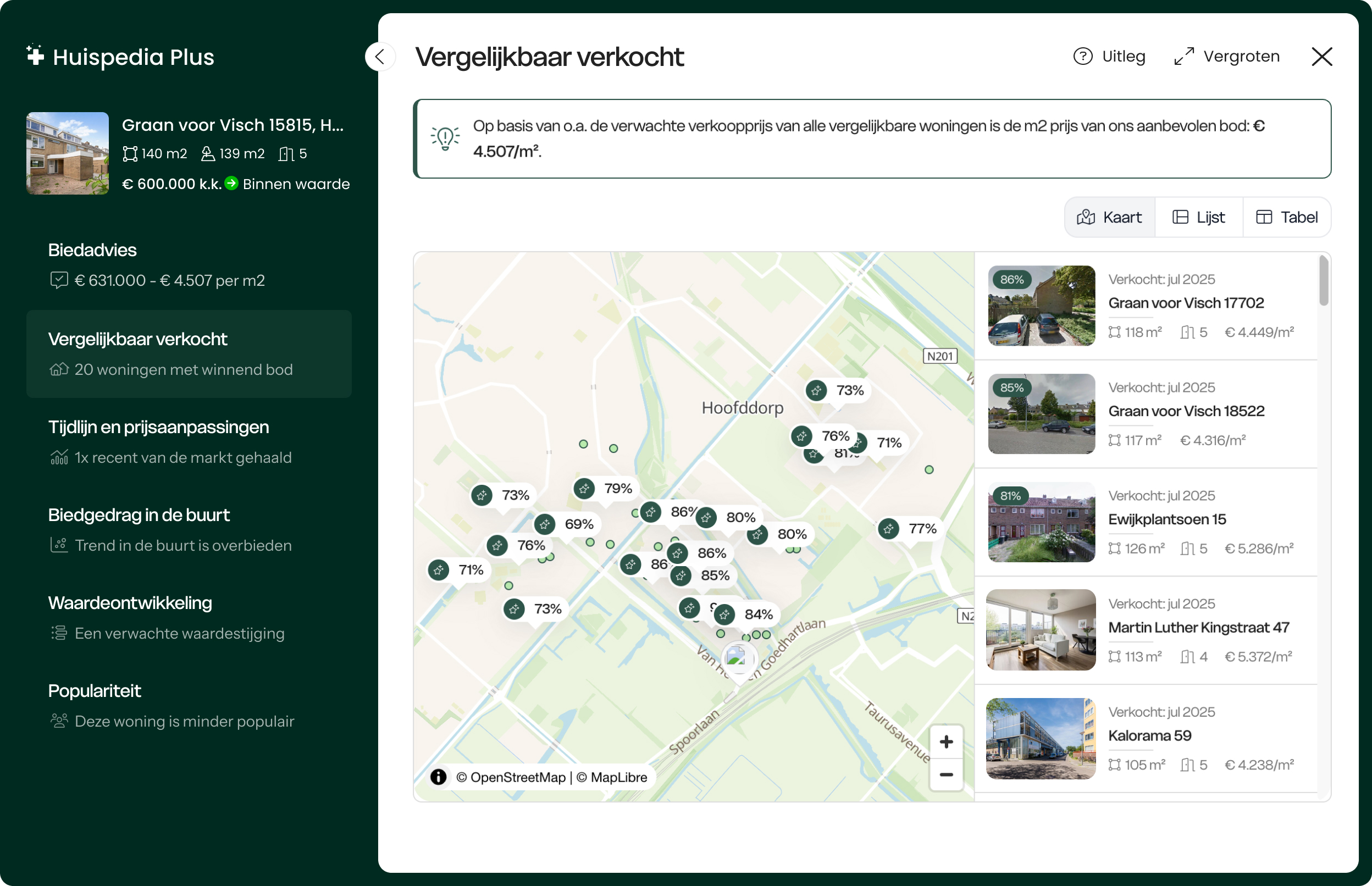Switch to the Lijst view
The height and width of the screenshot is (886, 1372).
[x=1198, y=217]
